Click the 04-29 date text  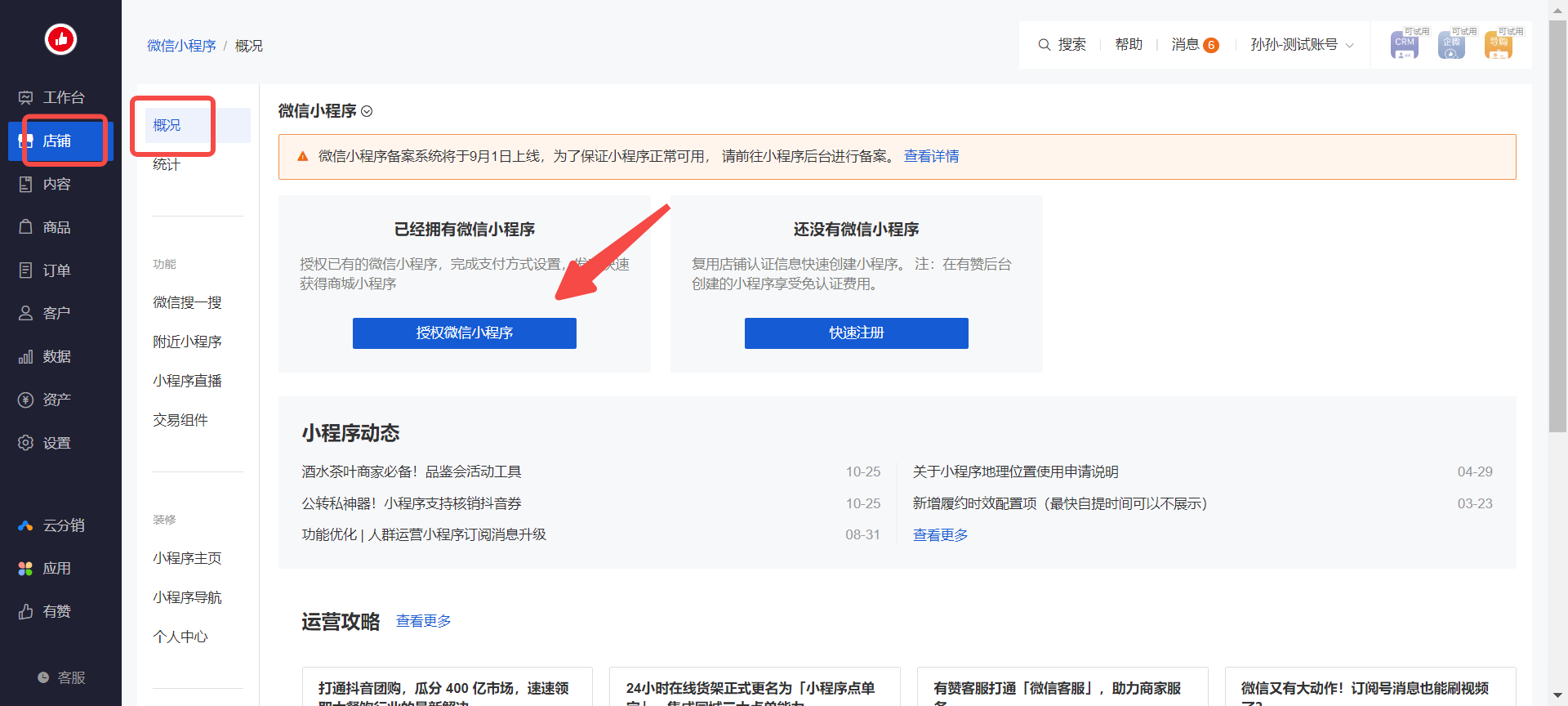pos(1475,471)
